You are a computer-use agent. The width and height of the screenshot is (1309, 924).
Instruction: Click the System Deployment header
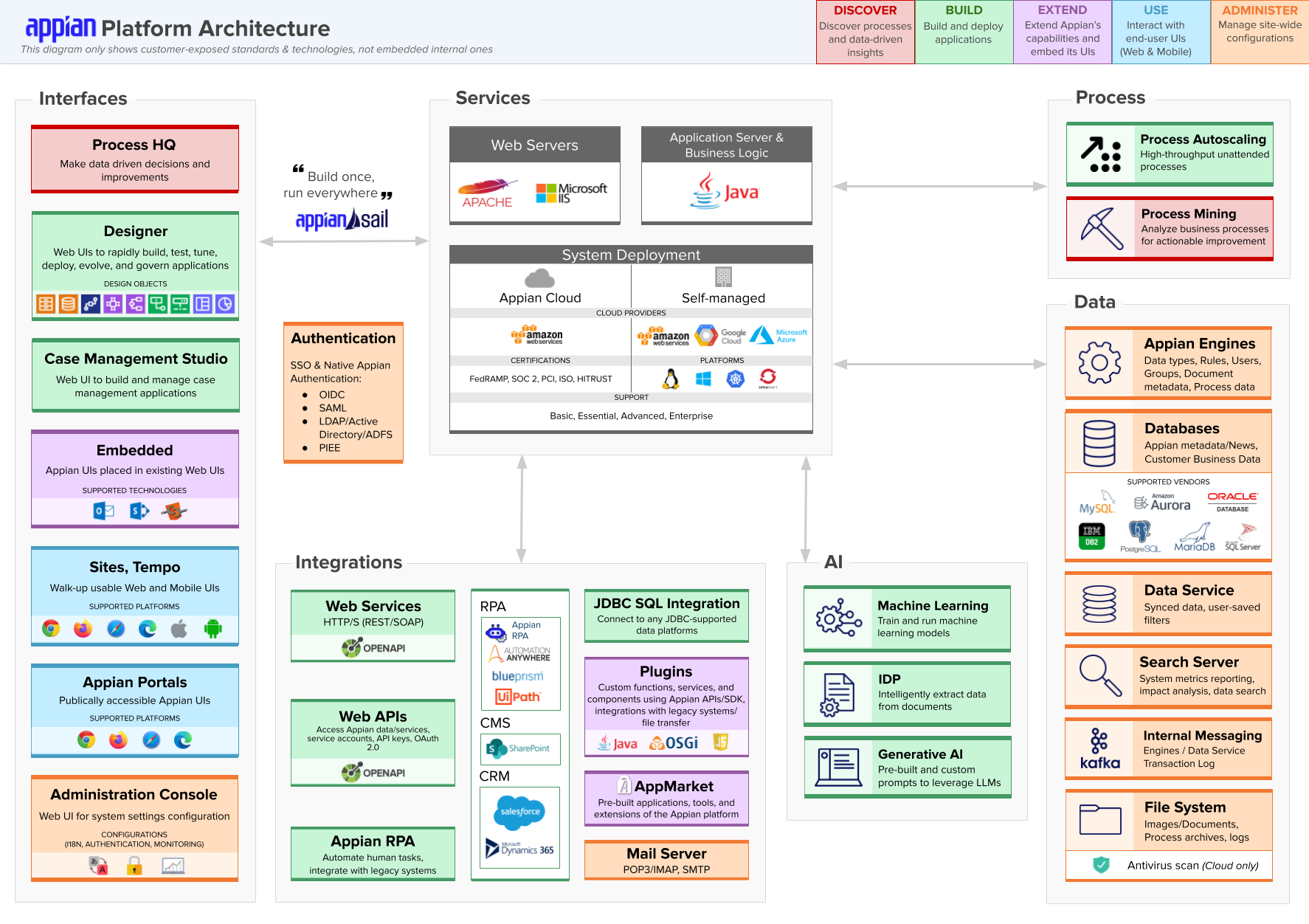(631, 255)
